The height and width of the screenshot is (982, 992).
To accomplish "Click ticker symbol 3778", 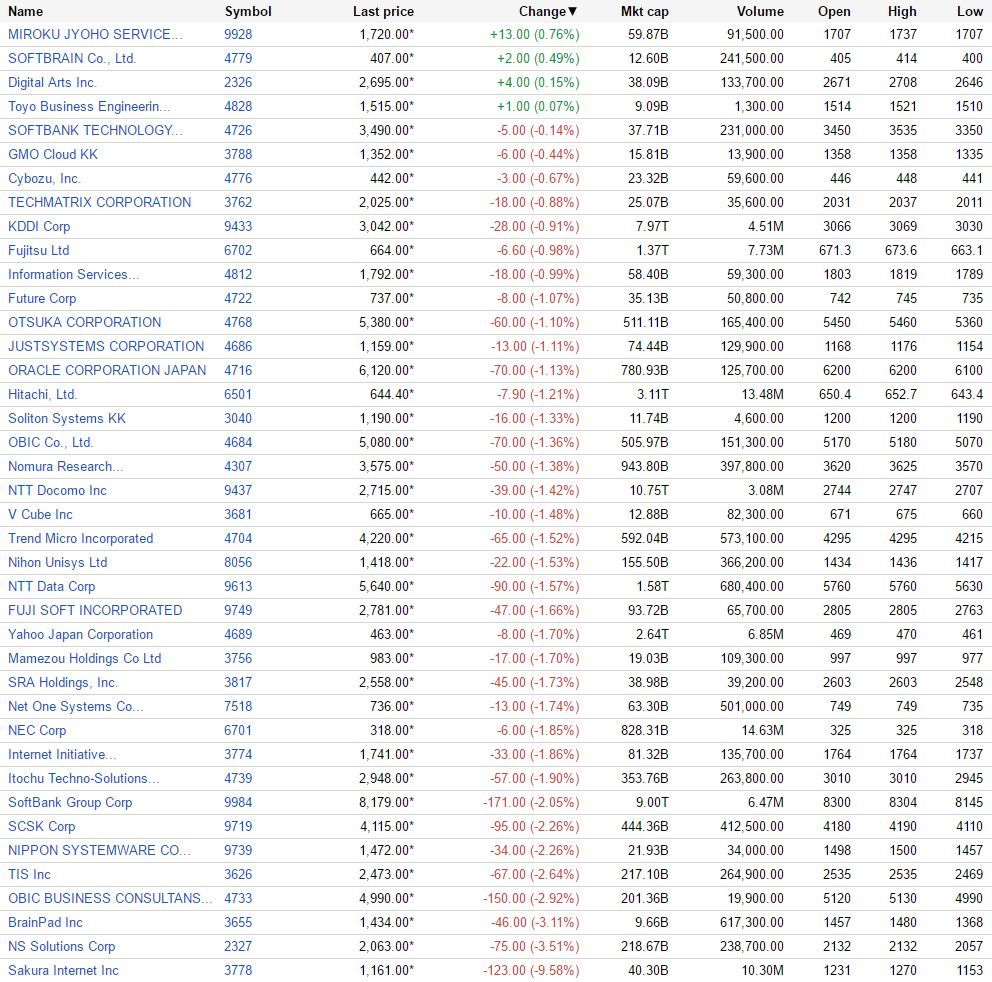I will click(238, 972).
